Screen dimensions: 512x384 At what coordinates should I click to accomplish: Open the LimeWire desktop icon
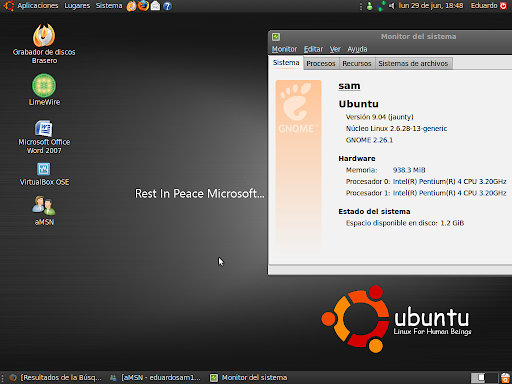44,86
